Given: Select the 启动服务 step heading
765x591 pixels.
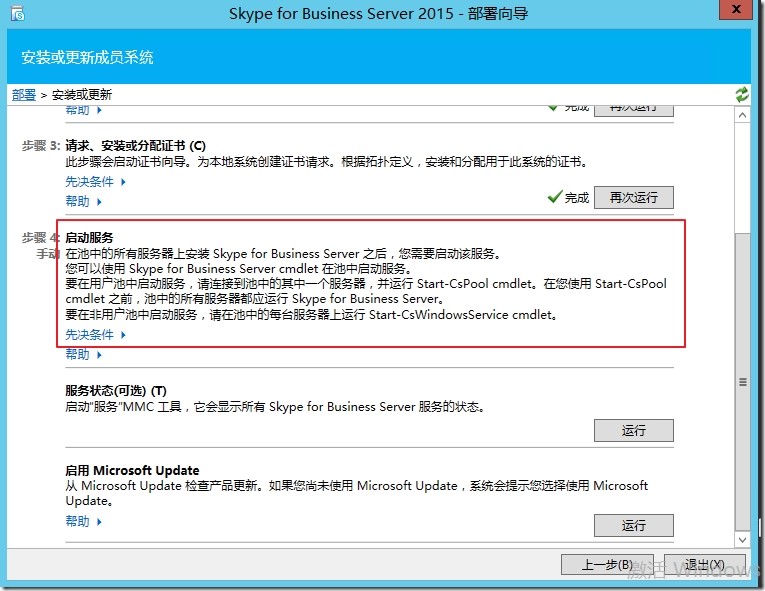Looking at the screenshot, I should [x=89, y=238].
